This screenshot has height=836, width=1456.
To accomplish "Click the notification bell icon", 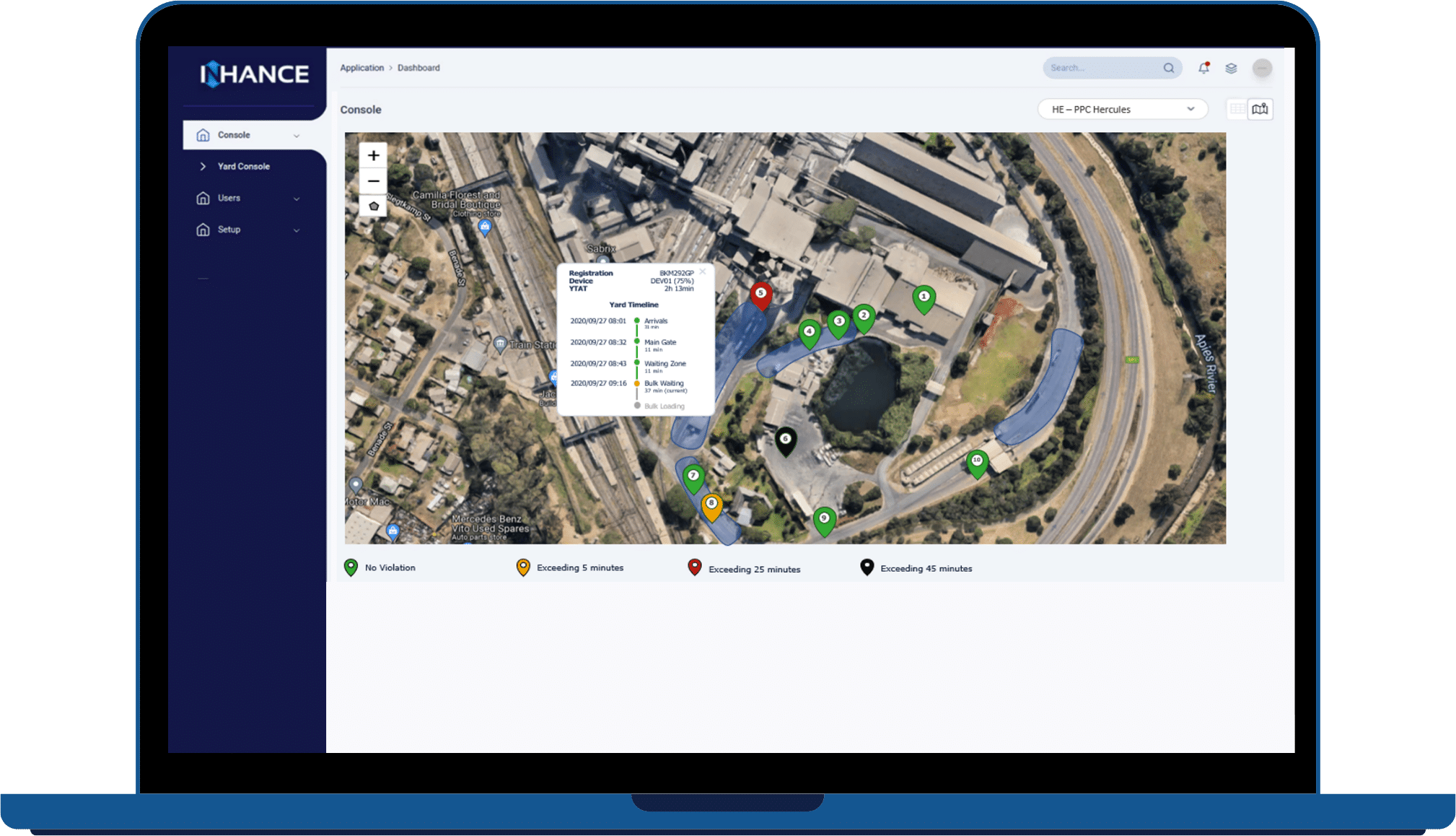I will [x=1203, y=68].
